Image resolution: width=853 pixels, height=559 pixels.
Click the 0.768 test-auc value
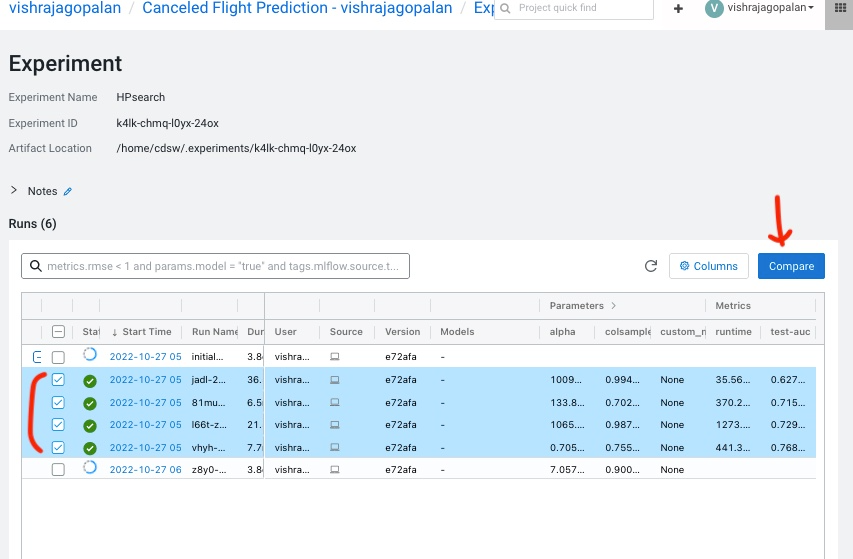(x=788, y=448)
